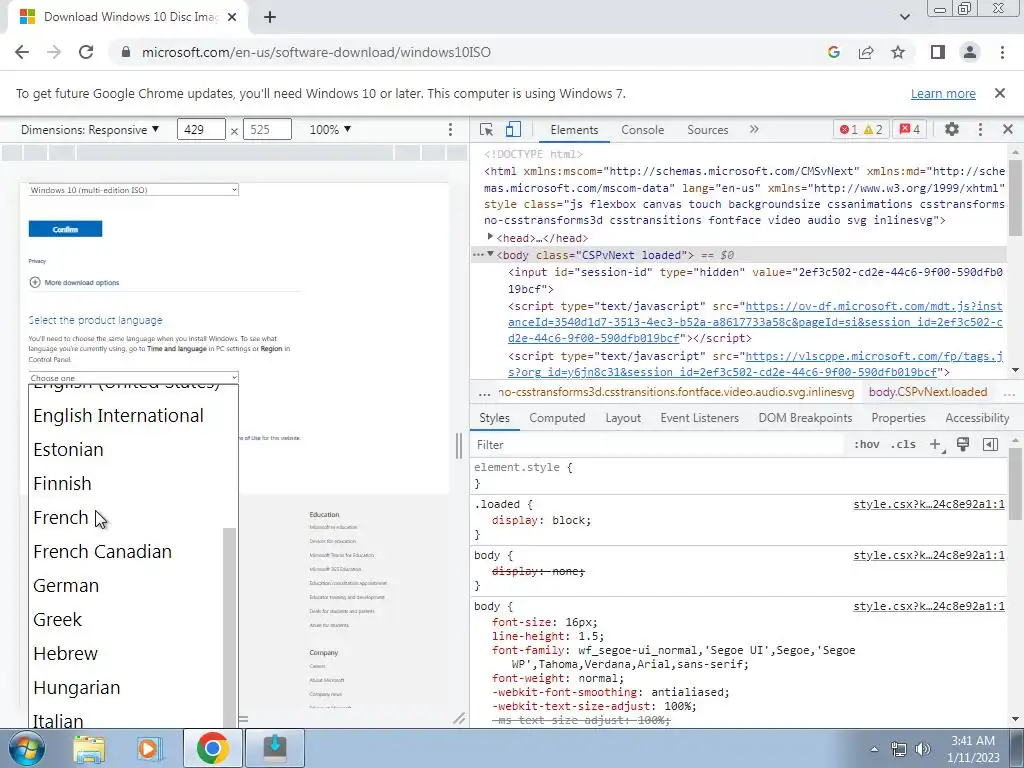This screenshot has width=1024, height=768.
Task: Open the Windows Start menu
Action: tap(26, 748)
